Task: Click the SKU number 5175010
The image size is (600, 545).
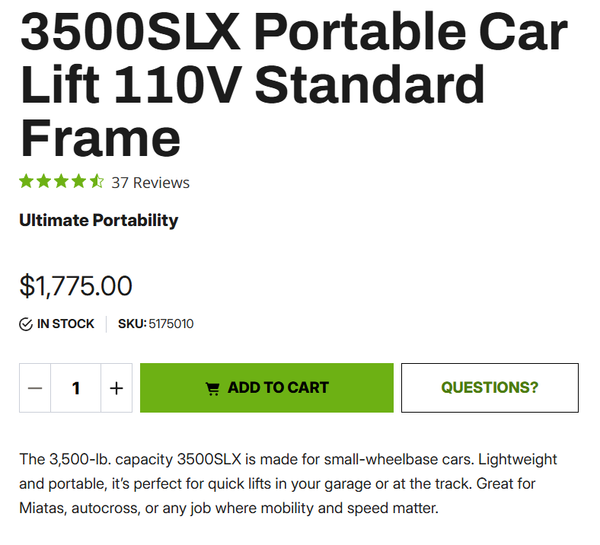Action: [x=171, y=324]
